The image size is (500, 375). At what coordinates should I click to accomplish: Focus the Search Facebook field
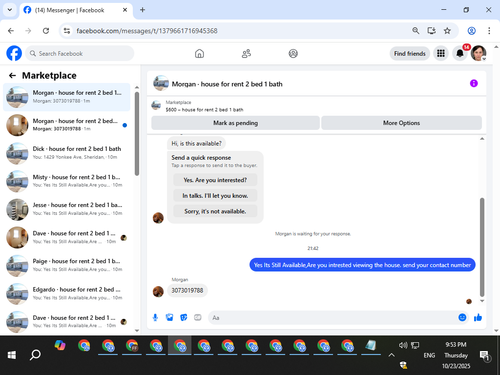tap(80, 53)
